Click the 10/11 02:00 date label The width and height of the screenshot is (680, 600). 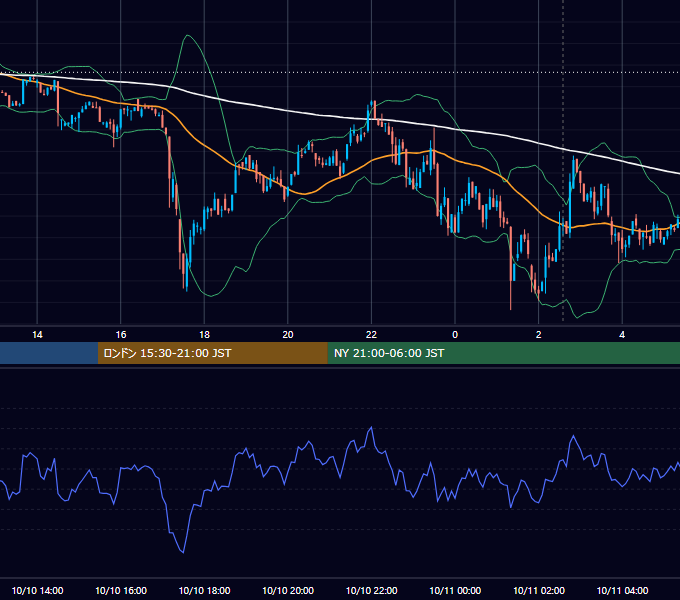(539, 590)
